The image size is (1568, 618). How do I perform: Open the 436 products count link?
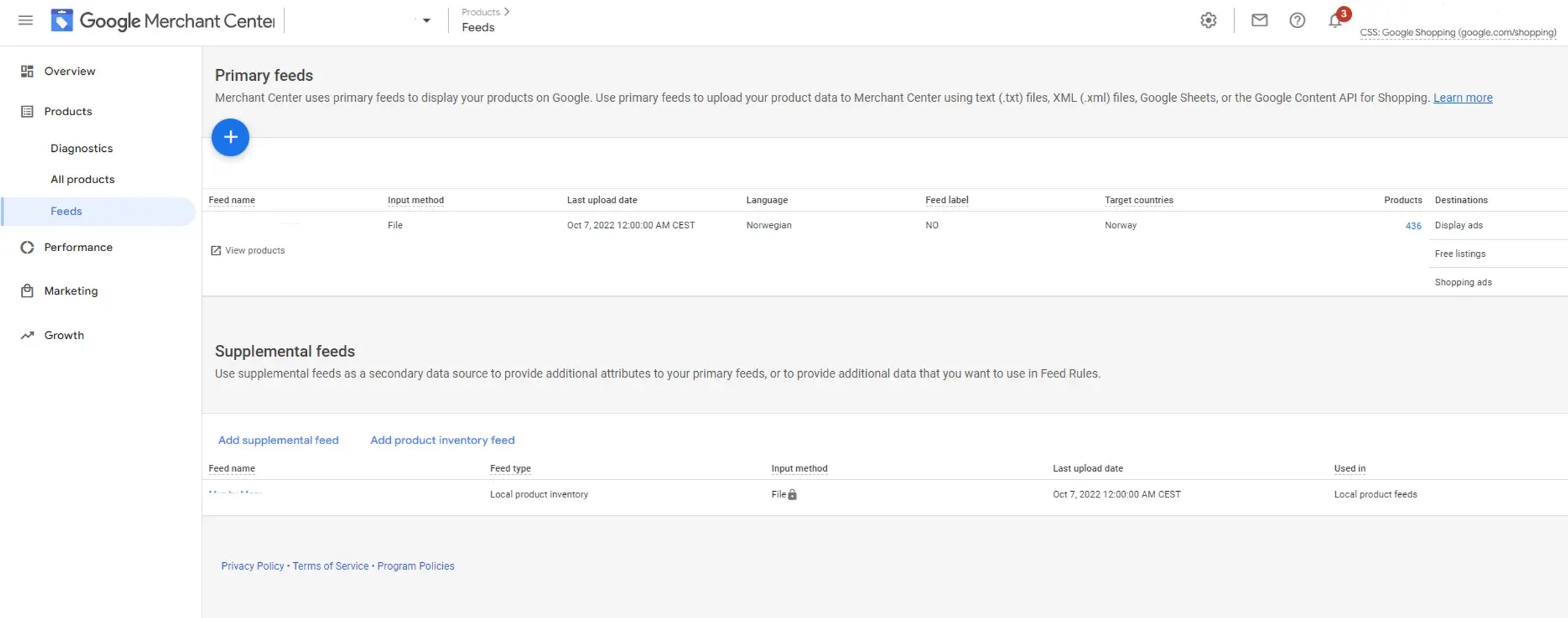tap(1413, 226)
